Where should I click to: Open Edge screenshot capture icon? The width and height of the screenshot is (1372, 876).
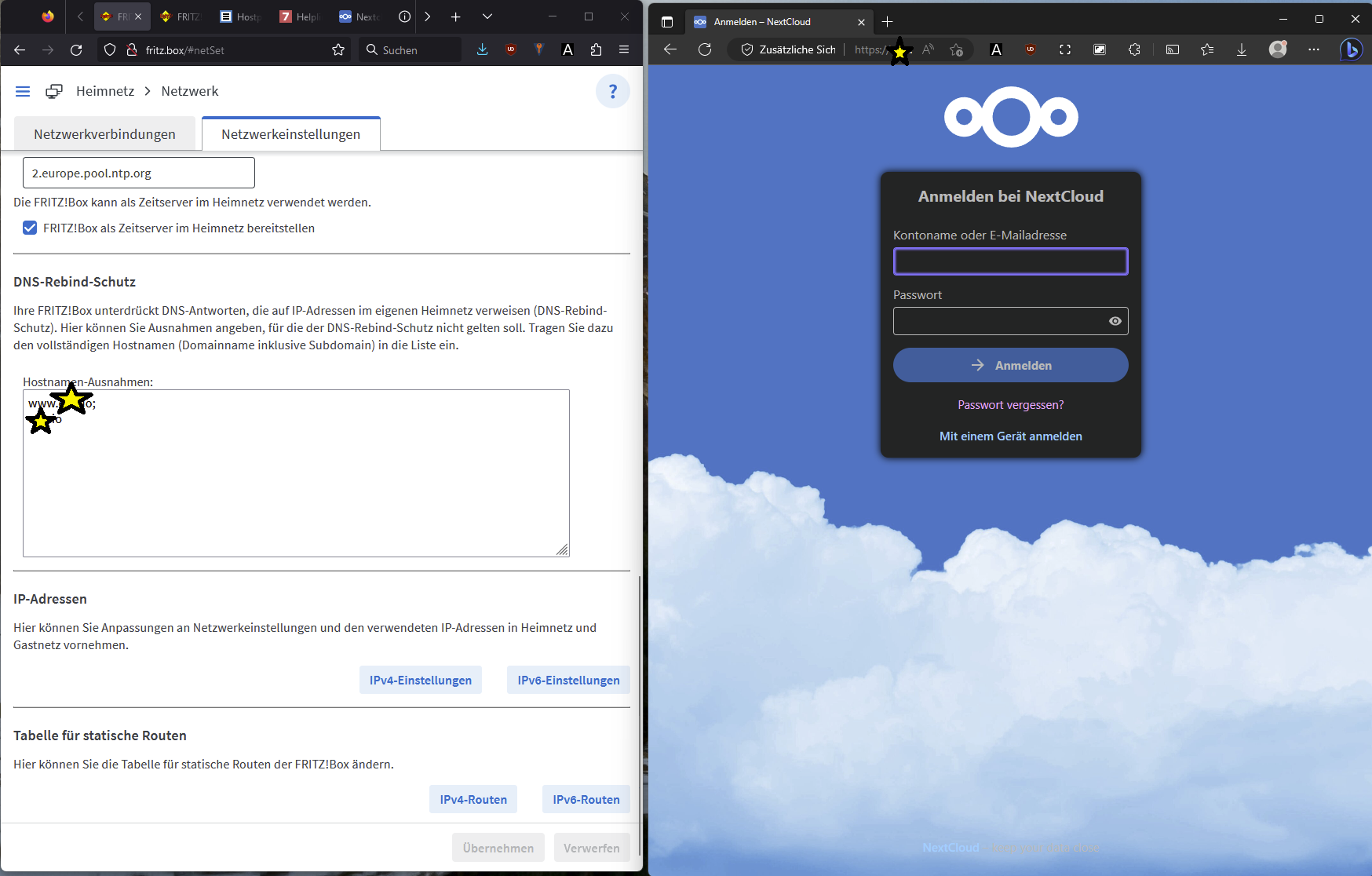click(x=1065, y=49)
